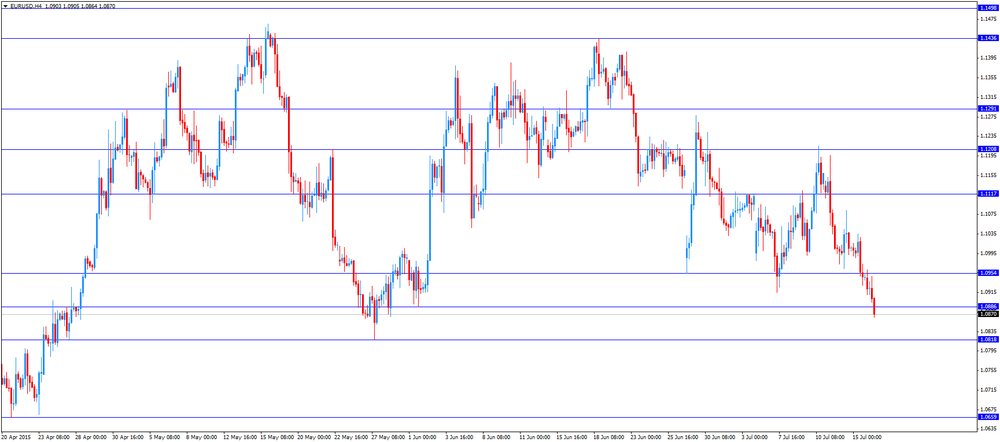Image resolution: width=1000 pixels, height=442 pixels.
Task: Click the 1.0795 price axis value
Action: (x=989, y=351)
